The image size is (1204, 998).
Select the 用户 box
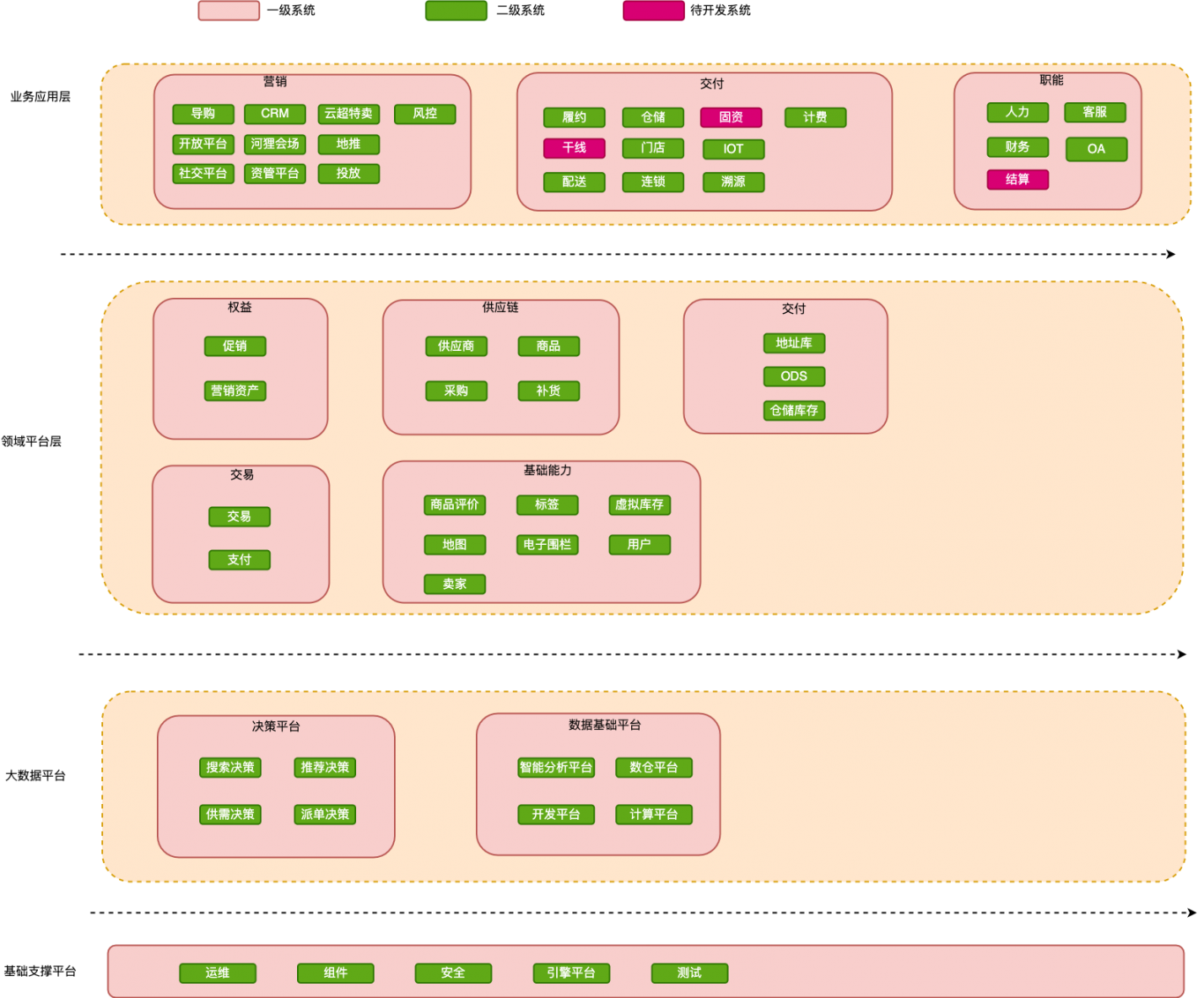(x=640, y=545)
